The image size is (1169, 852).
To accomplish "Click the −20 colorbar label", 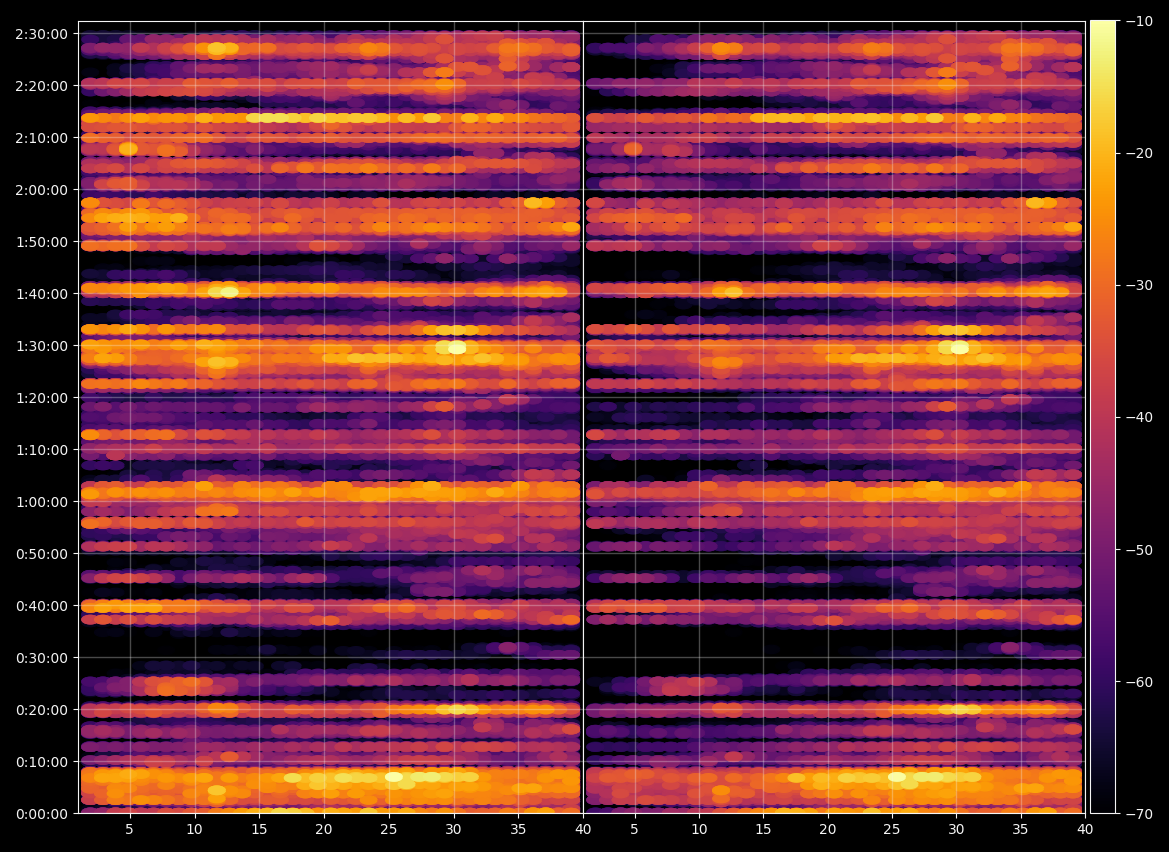I will [x=1138, y=154].
